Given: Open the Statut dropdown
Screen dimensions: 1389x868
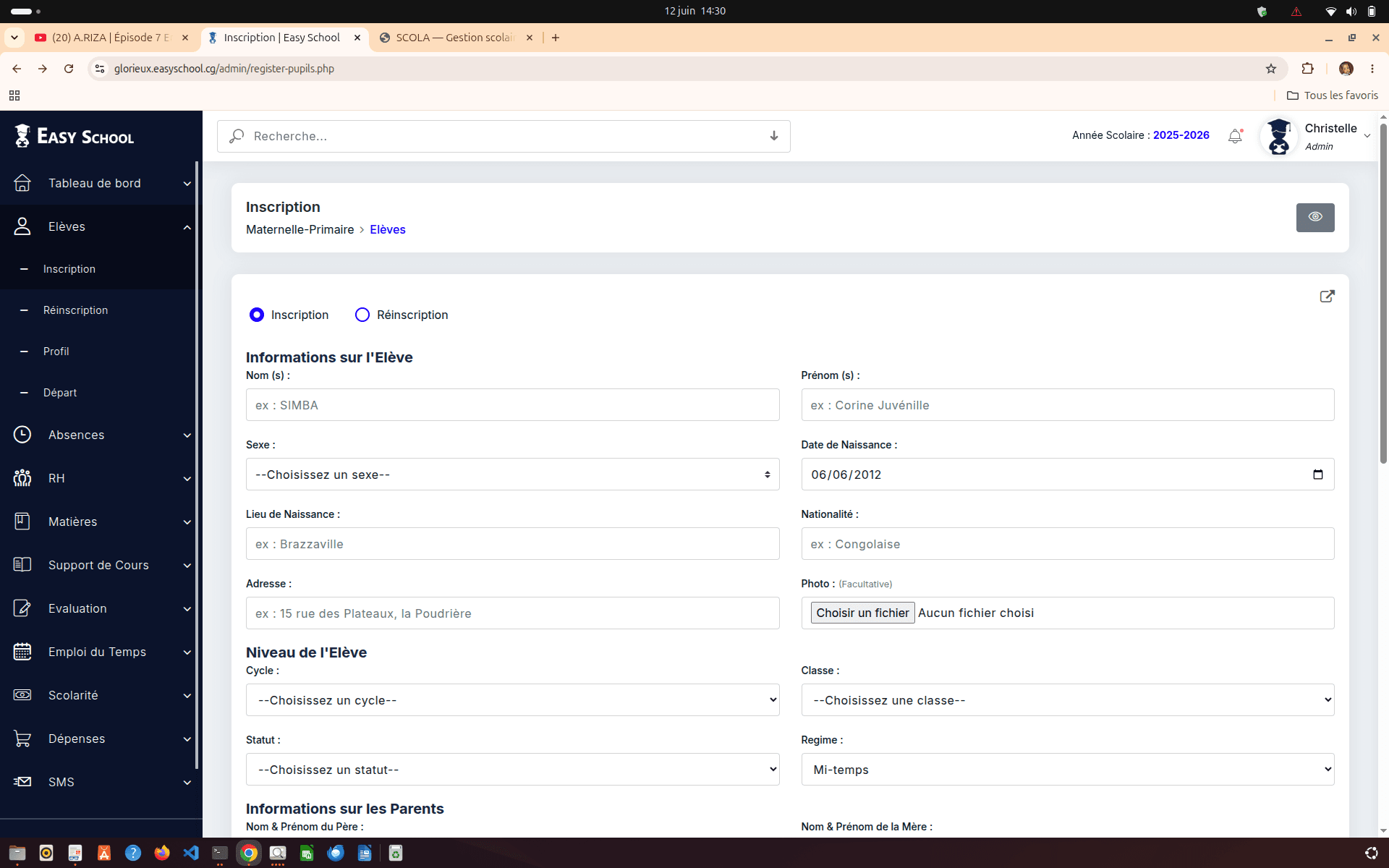Looking at the screenshot, I should coord(512,770).
